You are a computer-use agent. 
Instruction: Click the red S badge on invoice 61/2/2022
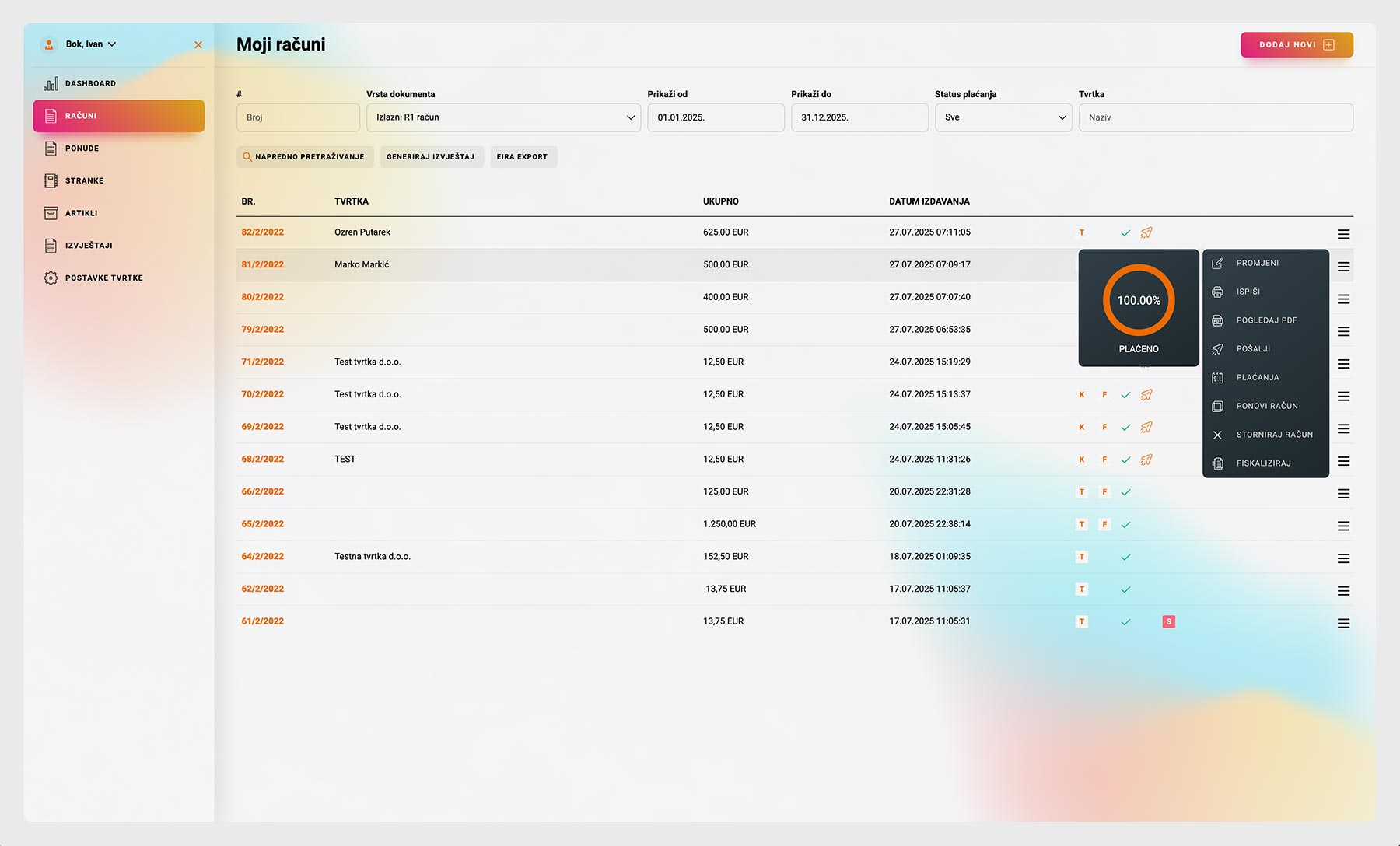coord(1168,621)
